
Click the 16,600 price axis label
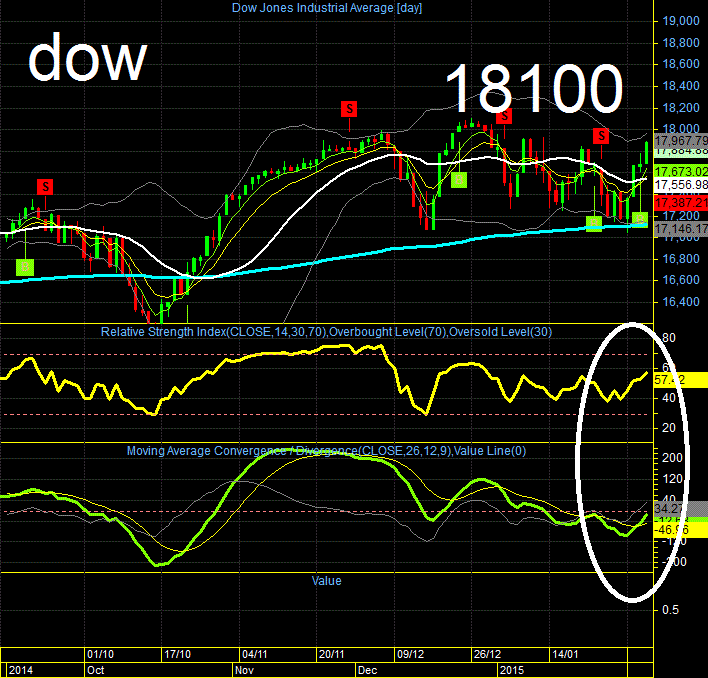680,280
